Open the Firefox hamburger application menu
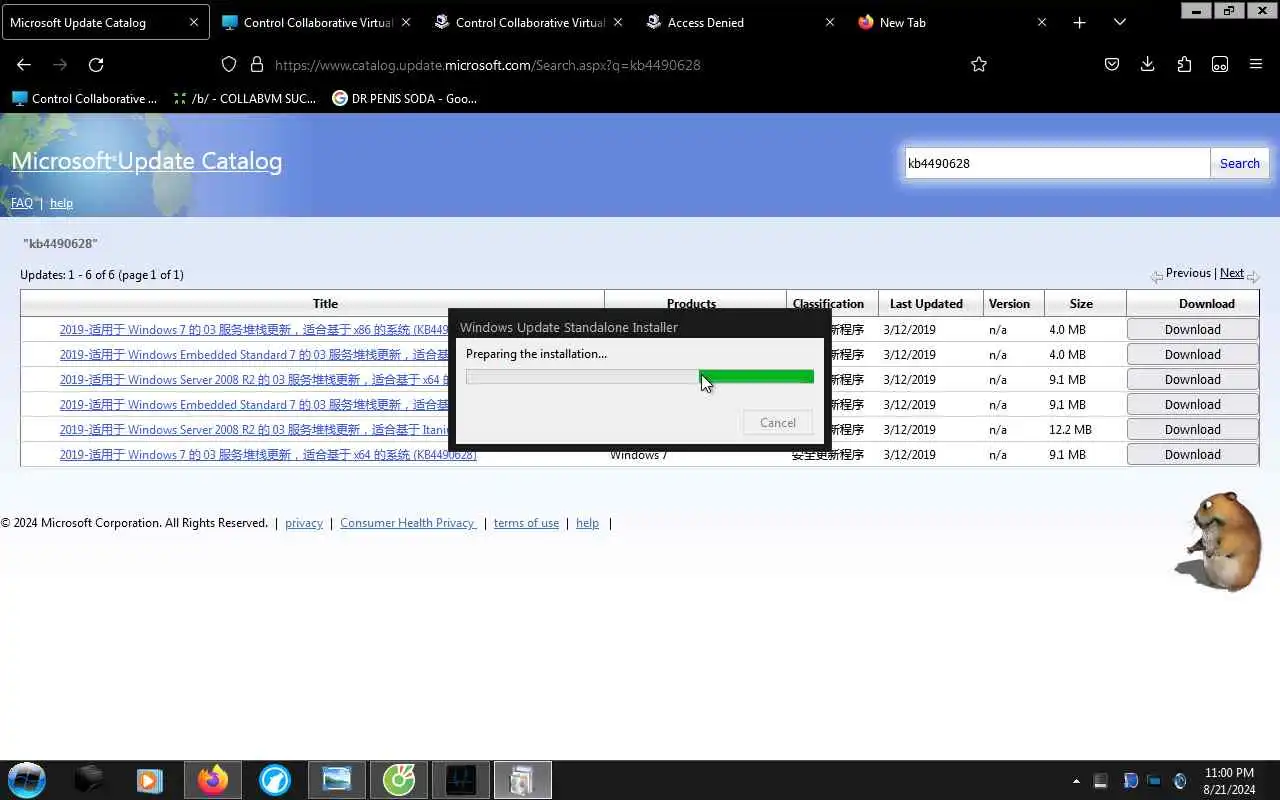The width and height of the screenshot is (1280, 800). 1256,64
